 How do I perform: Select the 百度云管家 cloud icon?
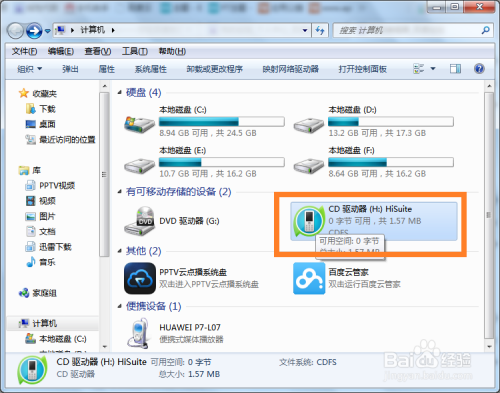(309, 278)
